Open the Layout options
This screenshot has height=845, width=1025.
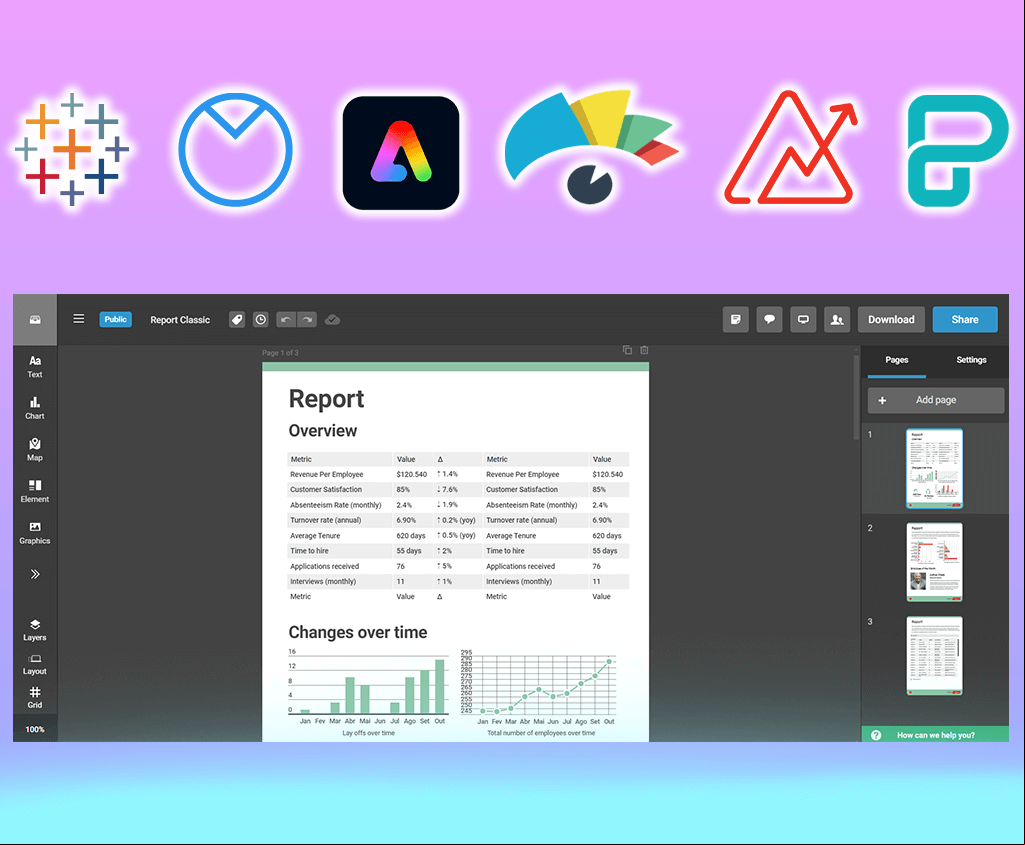[35, 665]
